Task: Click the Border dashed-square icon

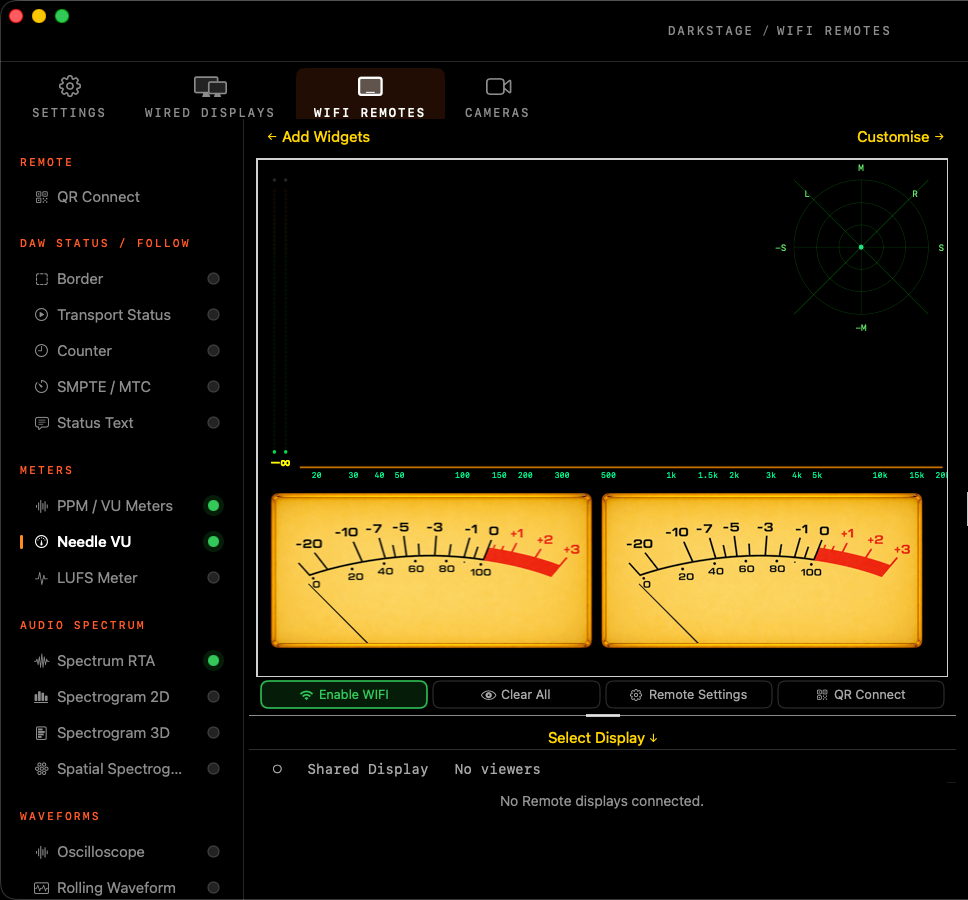Action: (41, 279)
